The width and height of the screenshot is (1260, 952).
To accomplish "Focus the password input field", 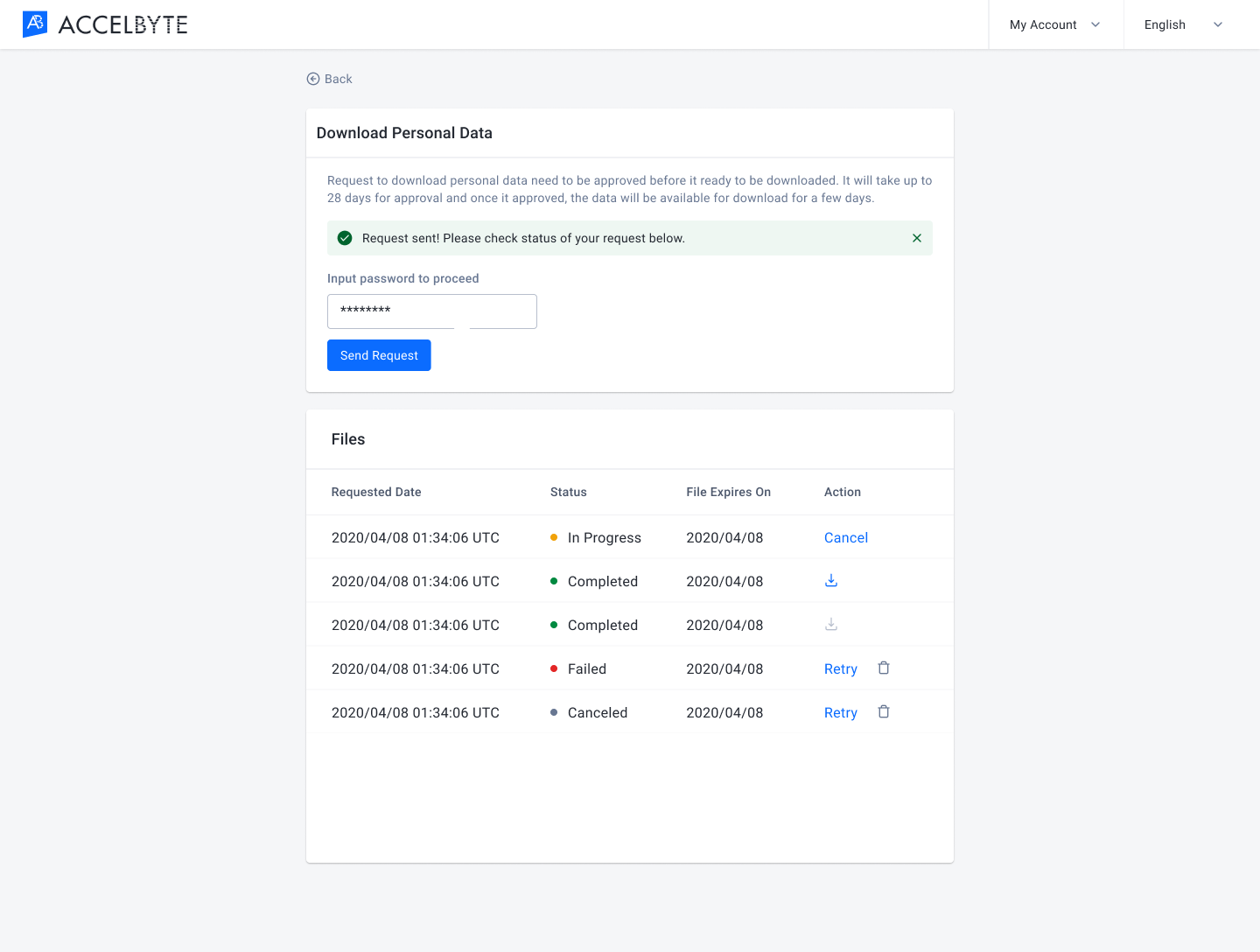I will [432, 311].
